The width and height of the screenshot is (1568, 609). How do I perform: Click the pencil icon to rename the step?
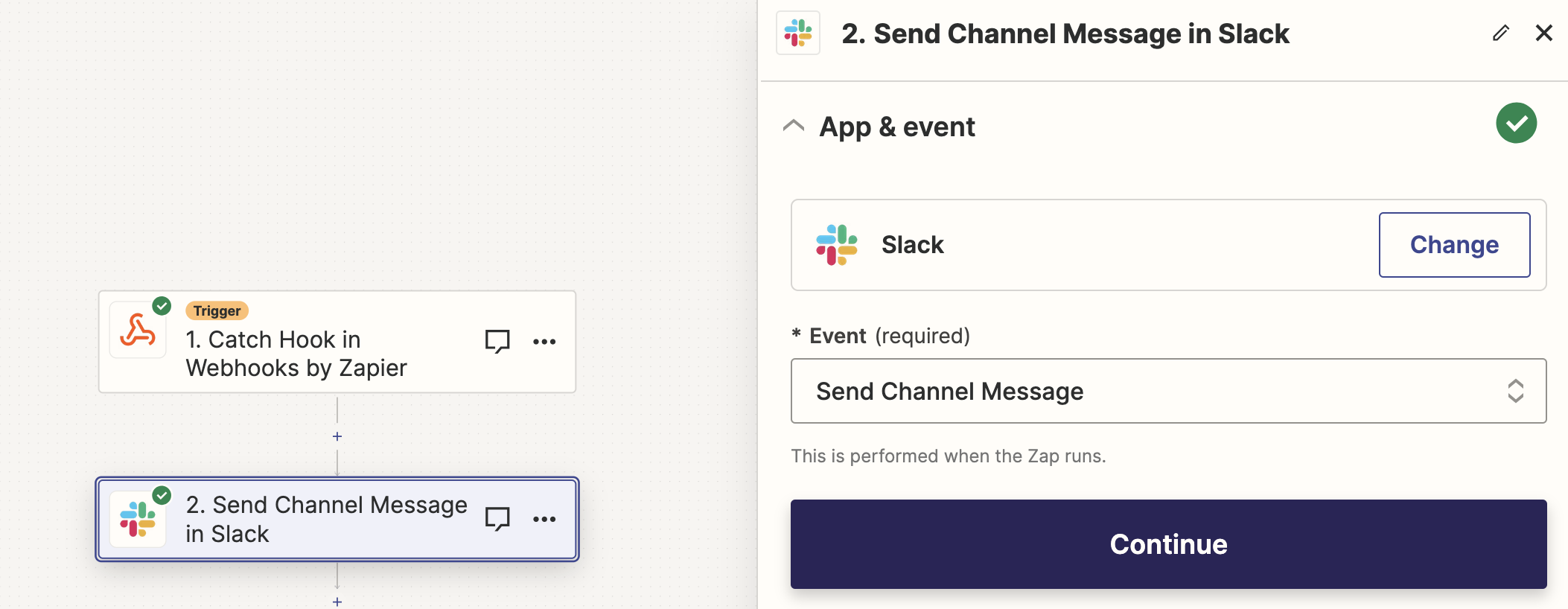[x=1500, y=33]
